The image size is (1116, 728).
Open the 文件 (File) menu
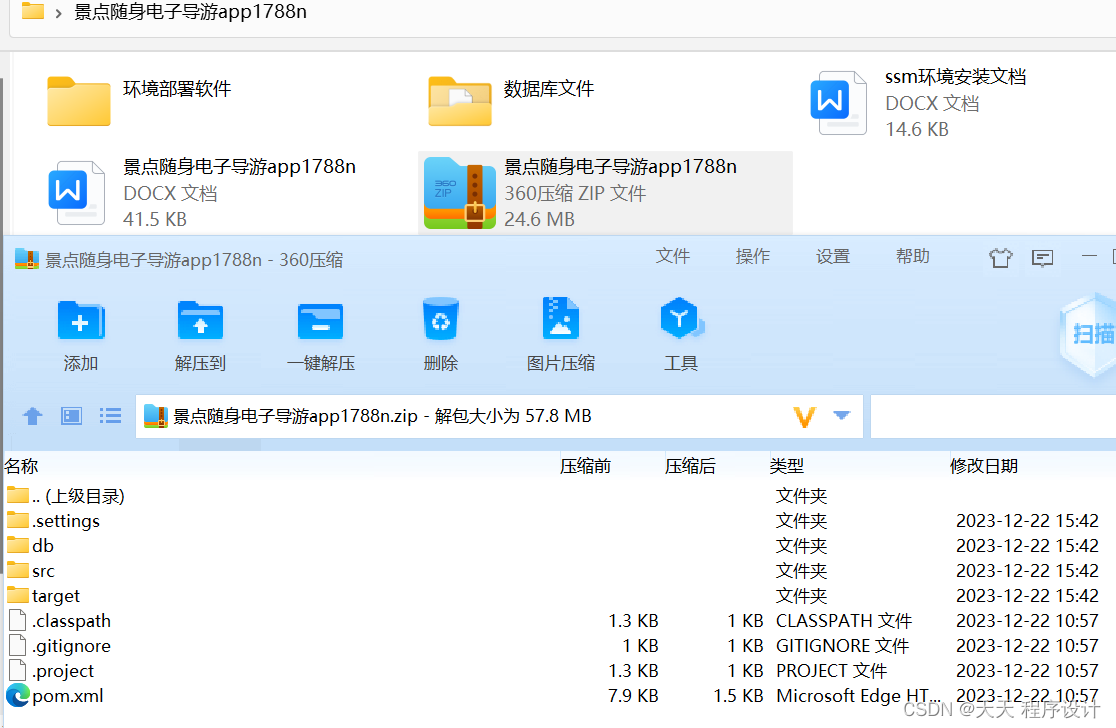point(673,256)
